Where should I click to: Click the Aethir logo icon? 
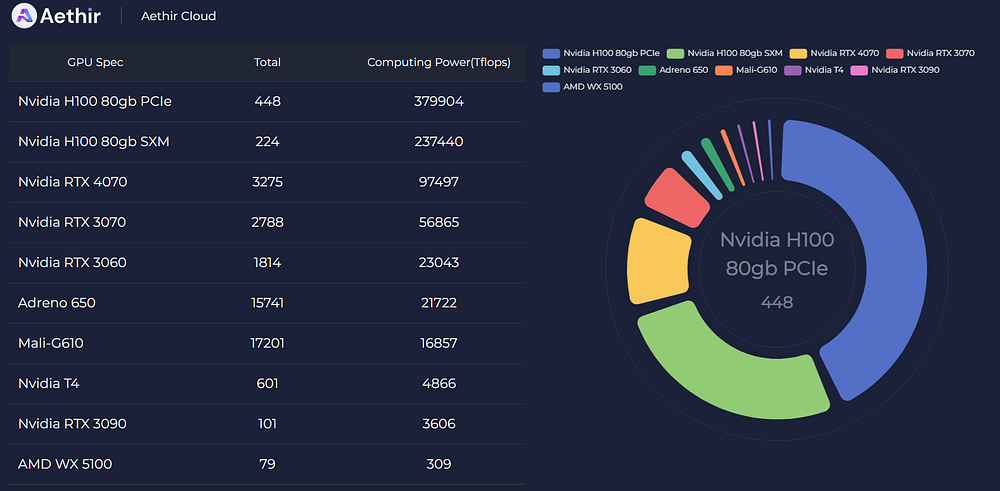[24, 15]
